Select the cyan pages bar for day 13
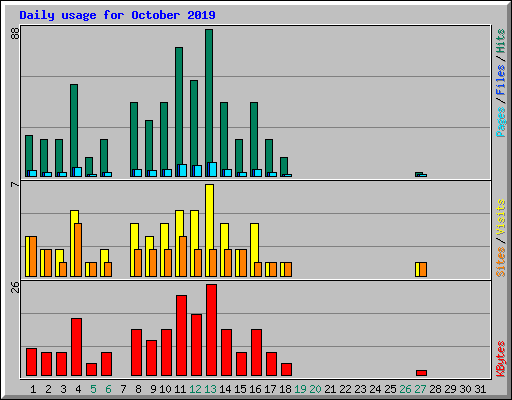Viewport: 512px width, 400px height. click(x=213, y=169)
